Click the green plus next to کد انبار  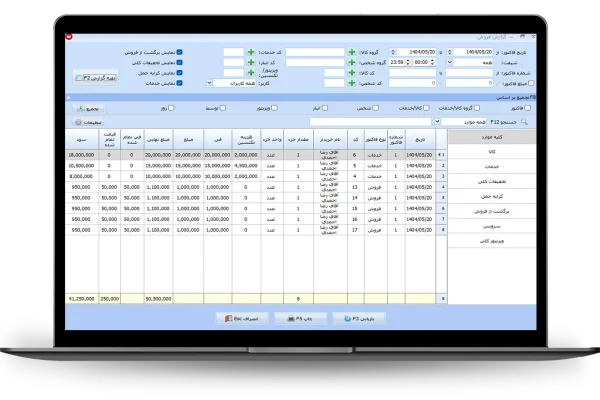[251, 62]
